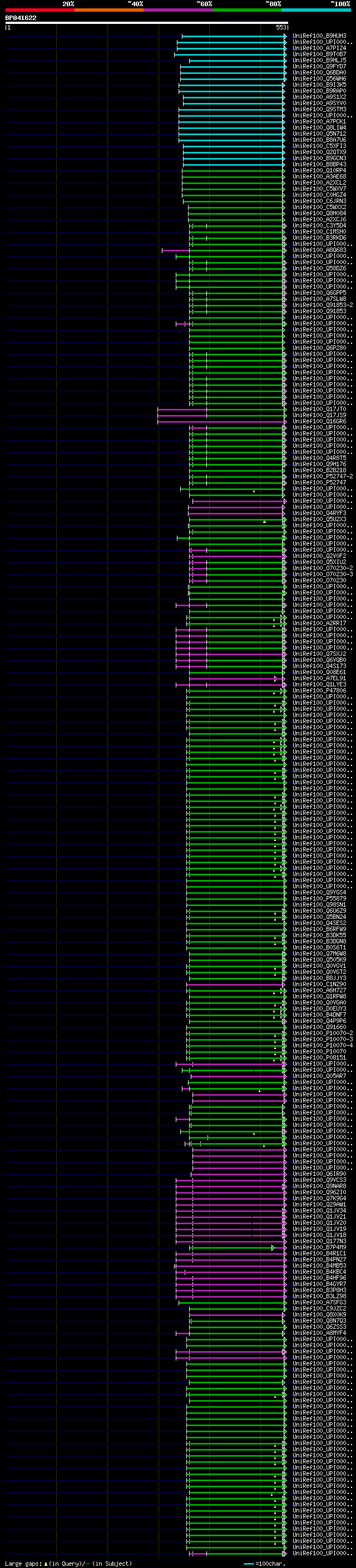Screen dimensions: 356x1568
Task: Select the UniRef100_Q6IR90 label
Action: (319, 1174)
